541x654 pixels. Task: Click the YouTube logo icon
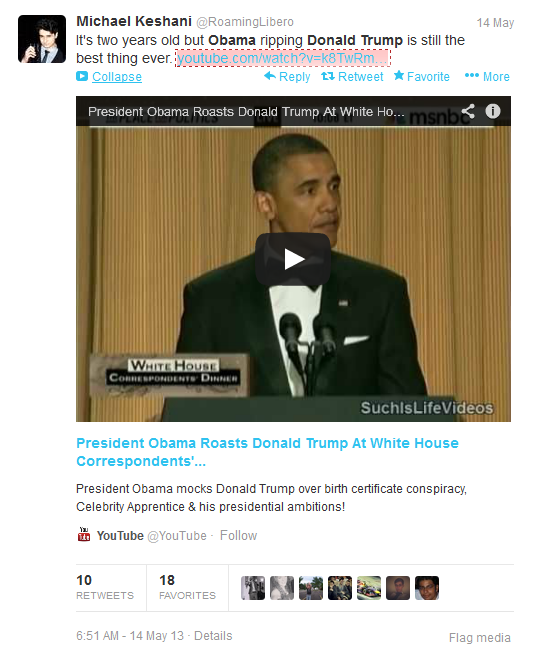coord(84,534)
